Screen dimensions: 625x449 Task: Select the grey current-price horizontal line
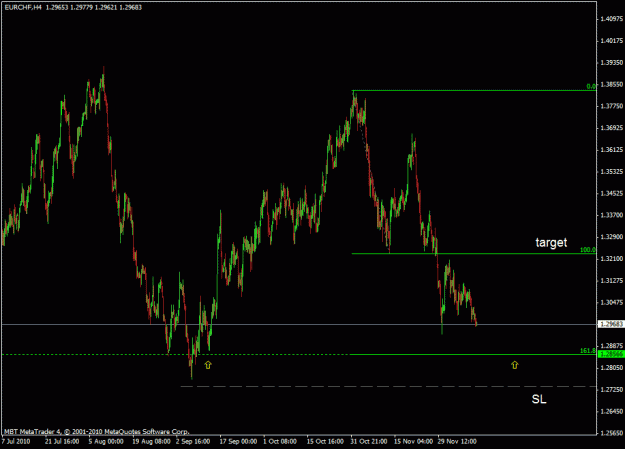(x=299, y=324)
